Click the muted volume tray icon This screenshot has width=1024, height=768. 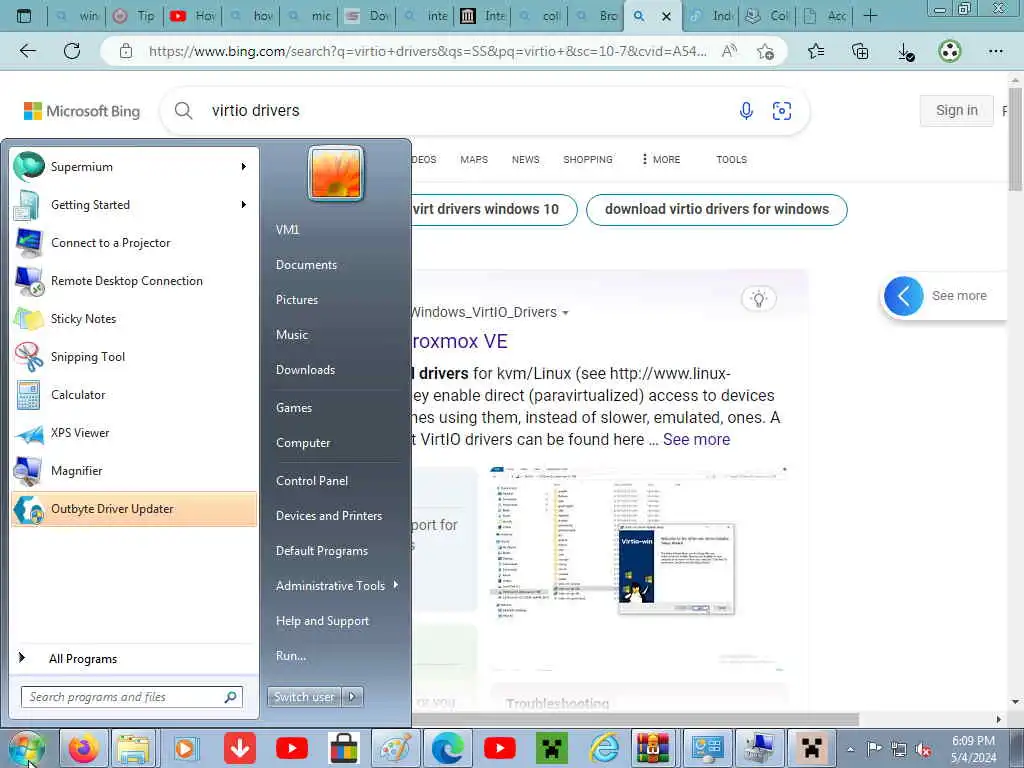click(923, 750)
